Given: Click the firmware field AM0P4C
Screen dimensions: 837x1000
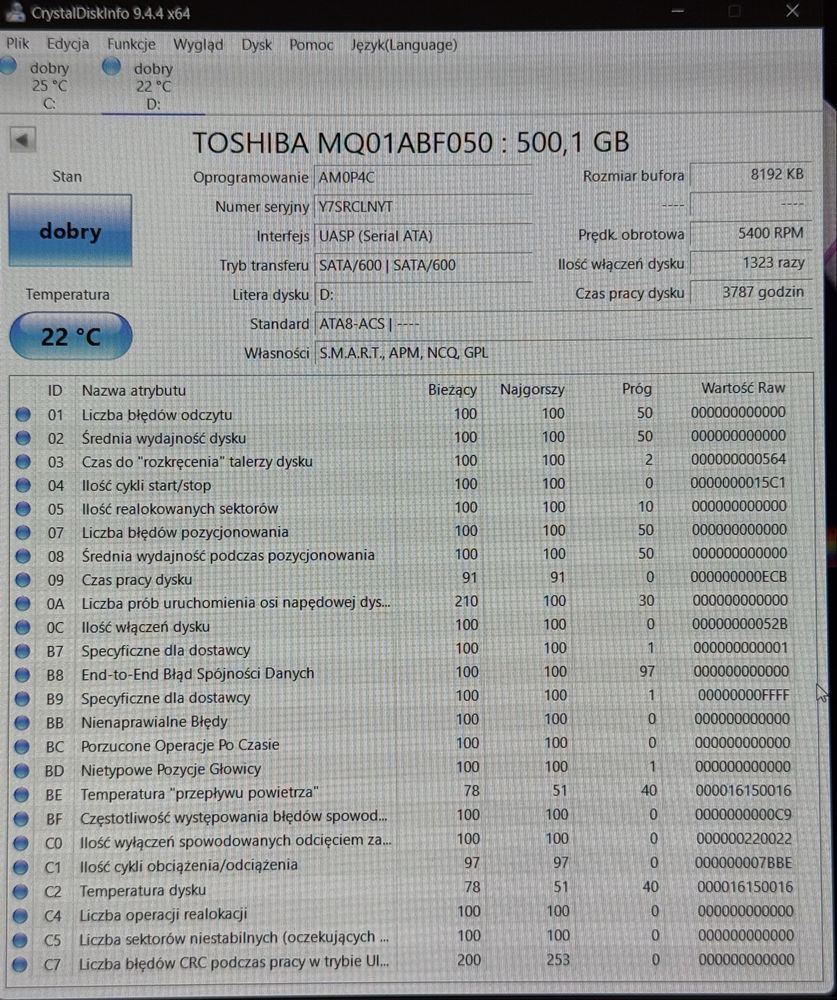Looking at the screenshot, I should click(423, 177).
